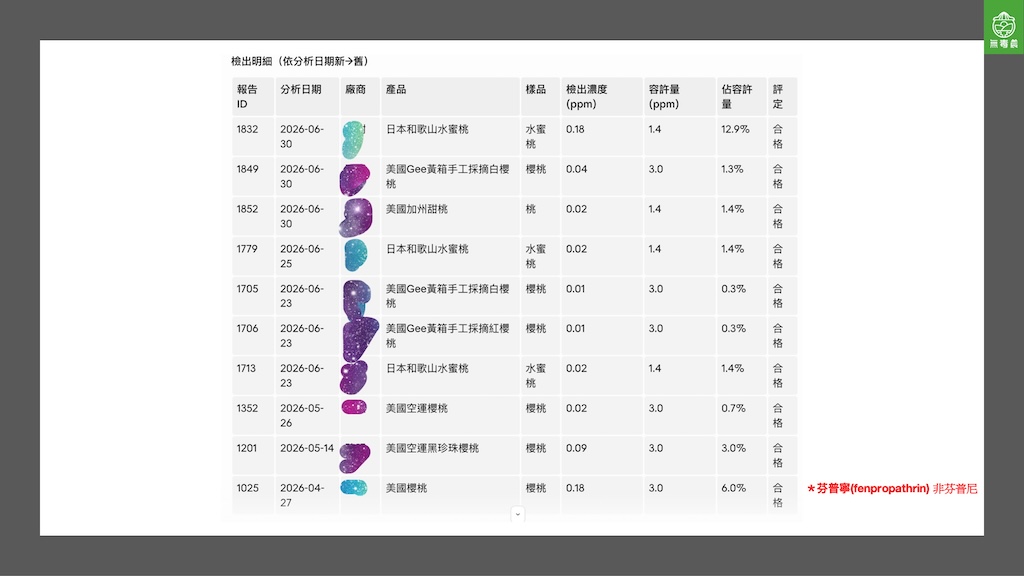
Task: Click product 美國空運櫻桃
Action: [417, 408]
